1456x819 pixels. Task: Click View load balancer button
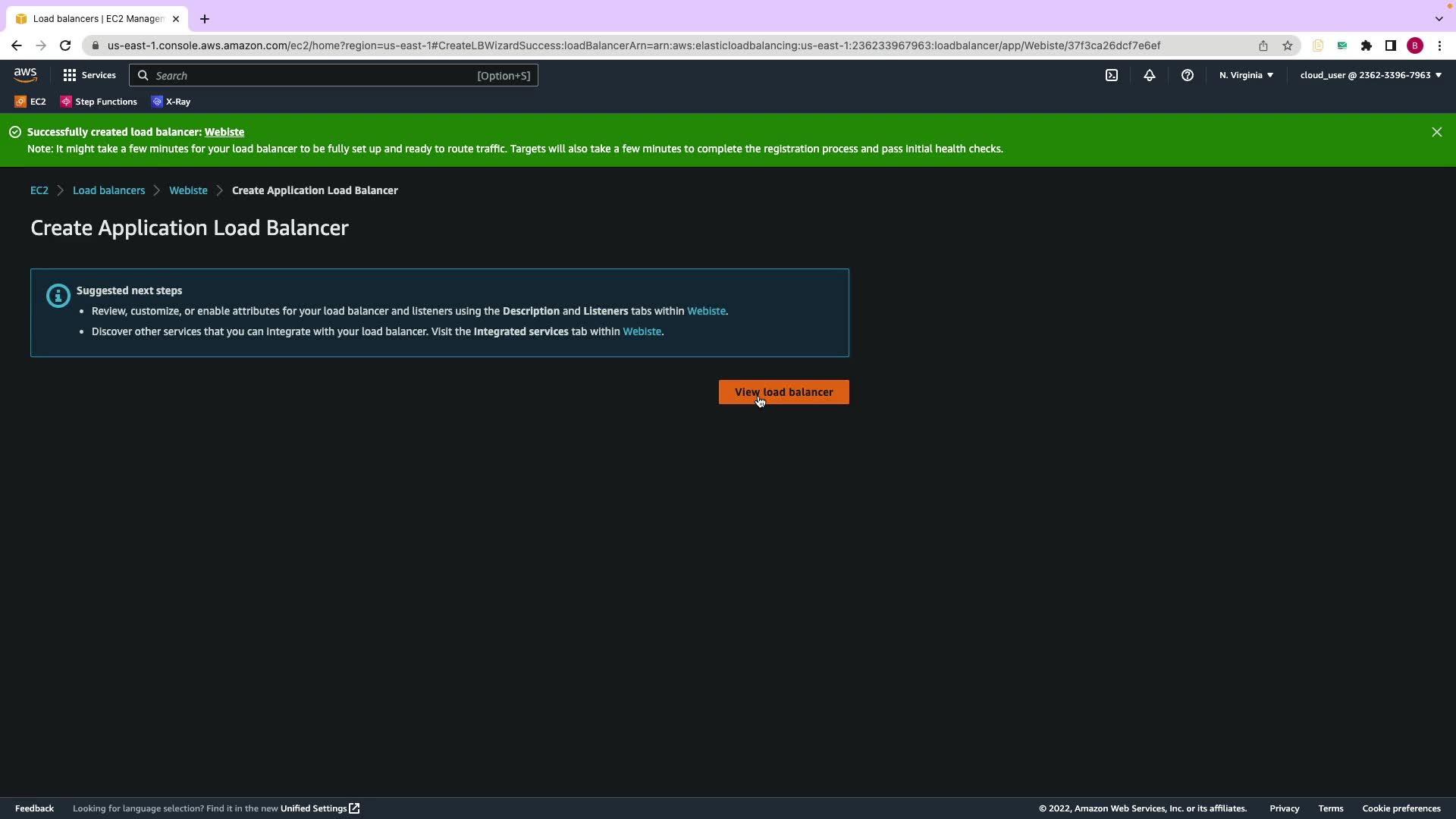783,392
